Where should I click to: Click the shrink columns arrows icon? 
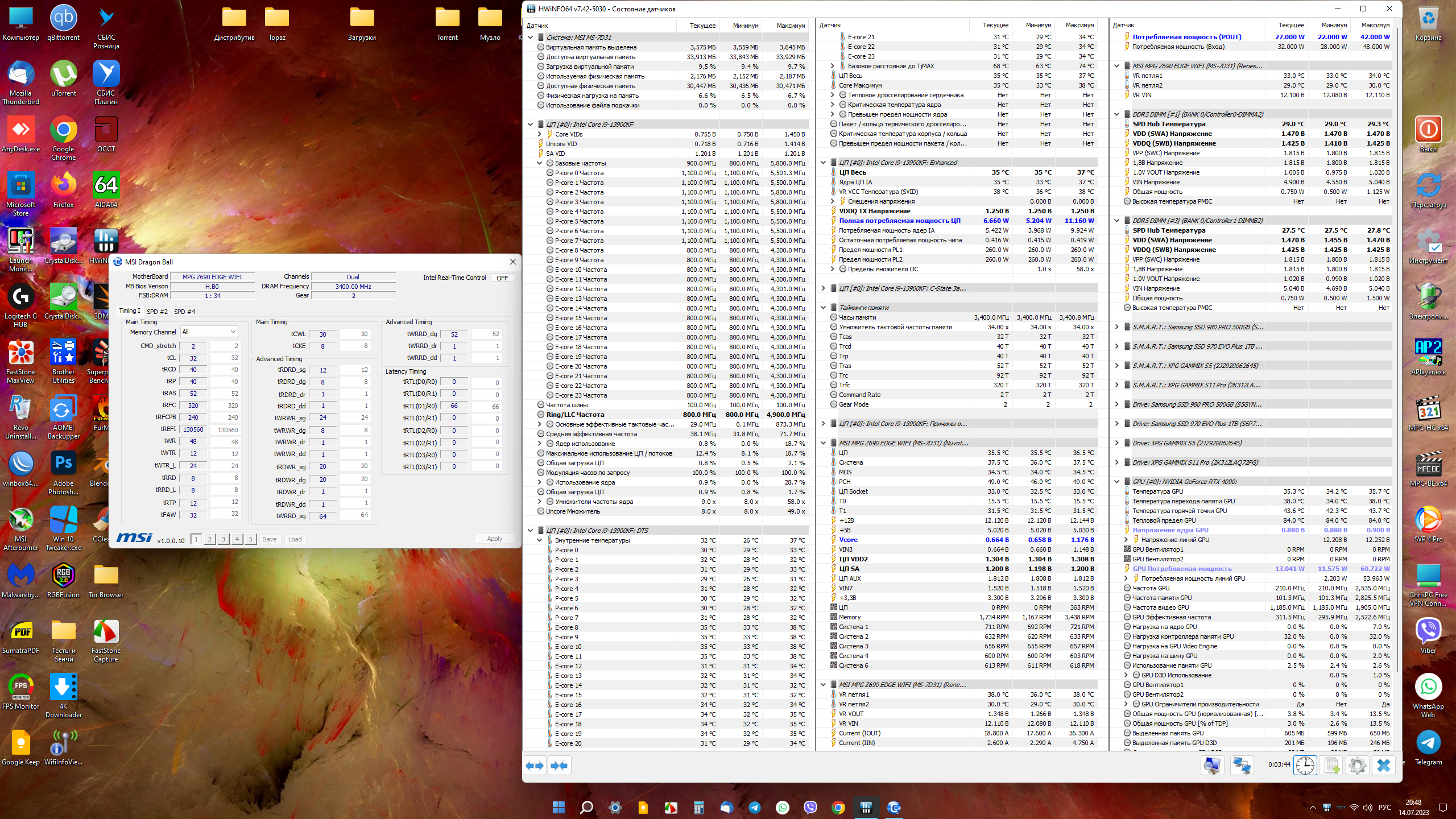point(559,766)
